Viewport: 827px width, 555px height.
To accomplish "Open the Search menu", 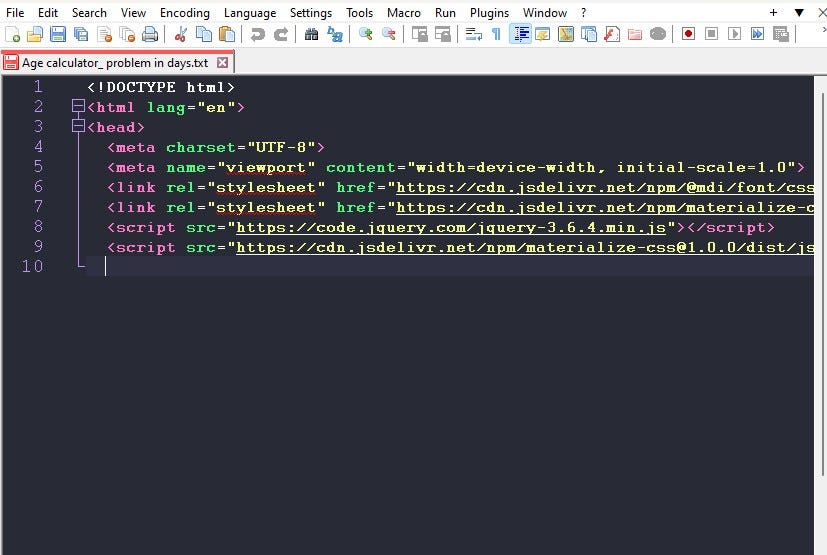I will click(89, 13).
